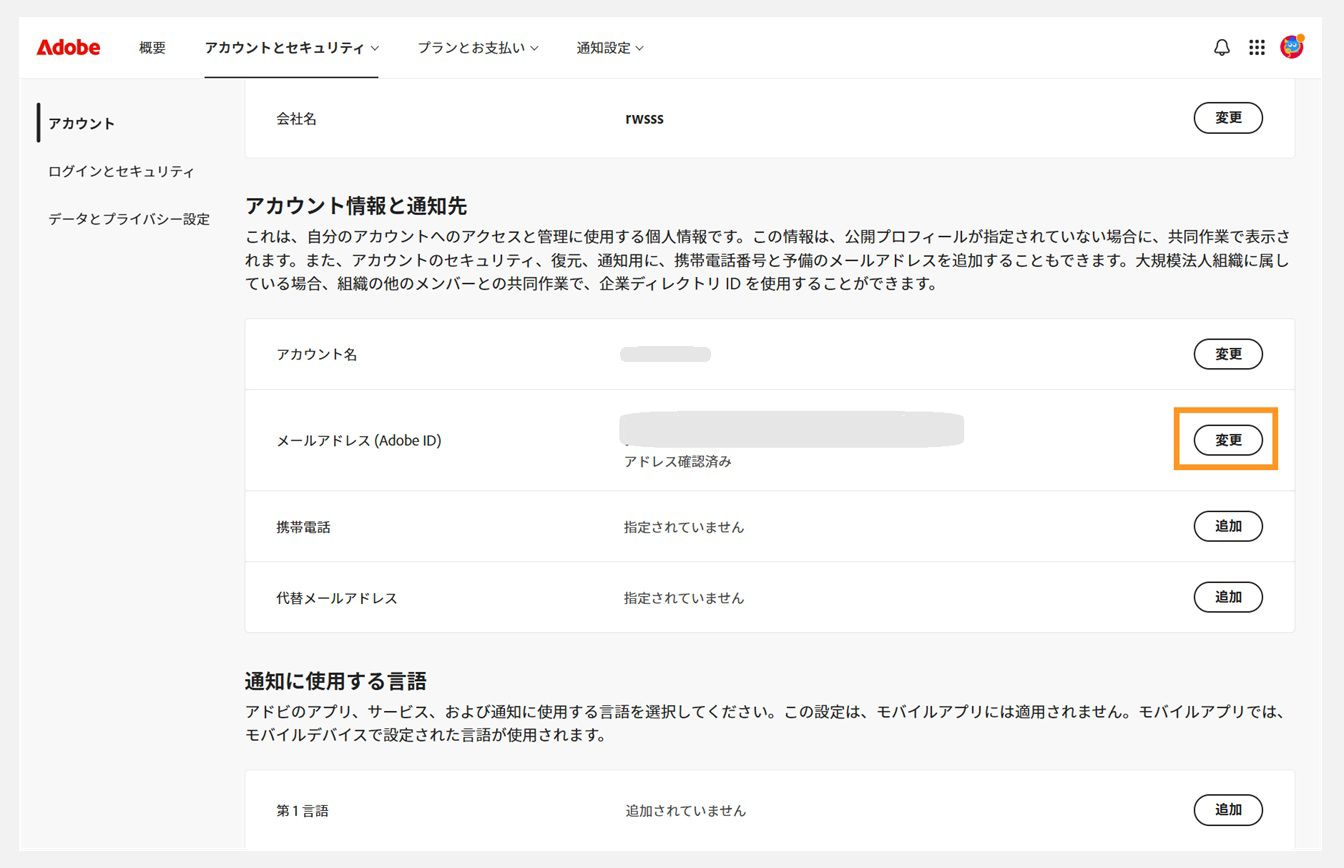Viewport: 1344px width, 868px height.
Task: Open データとプライバシー設定 settings
Action: coord(128,218)
